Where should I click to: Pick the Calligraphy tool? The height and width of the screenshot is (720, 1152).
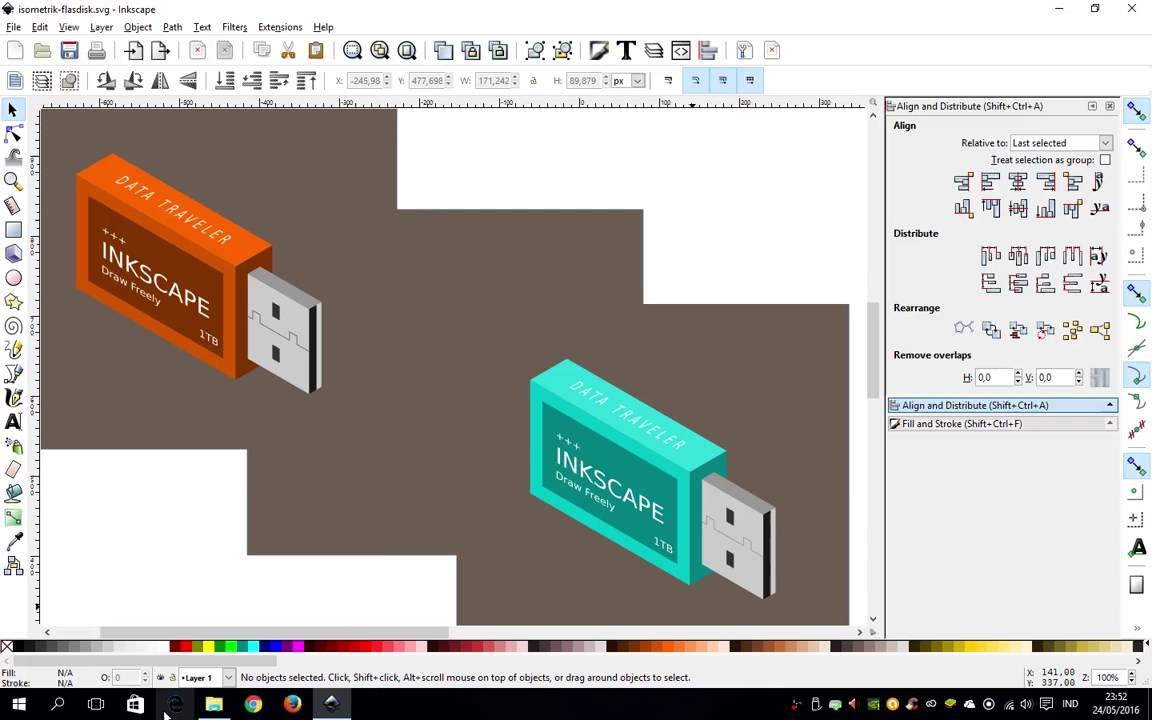tap(14, 397)
